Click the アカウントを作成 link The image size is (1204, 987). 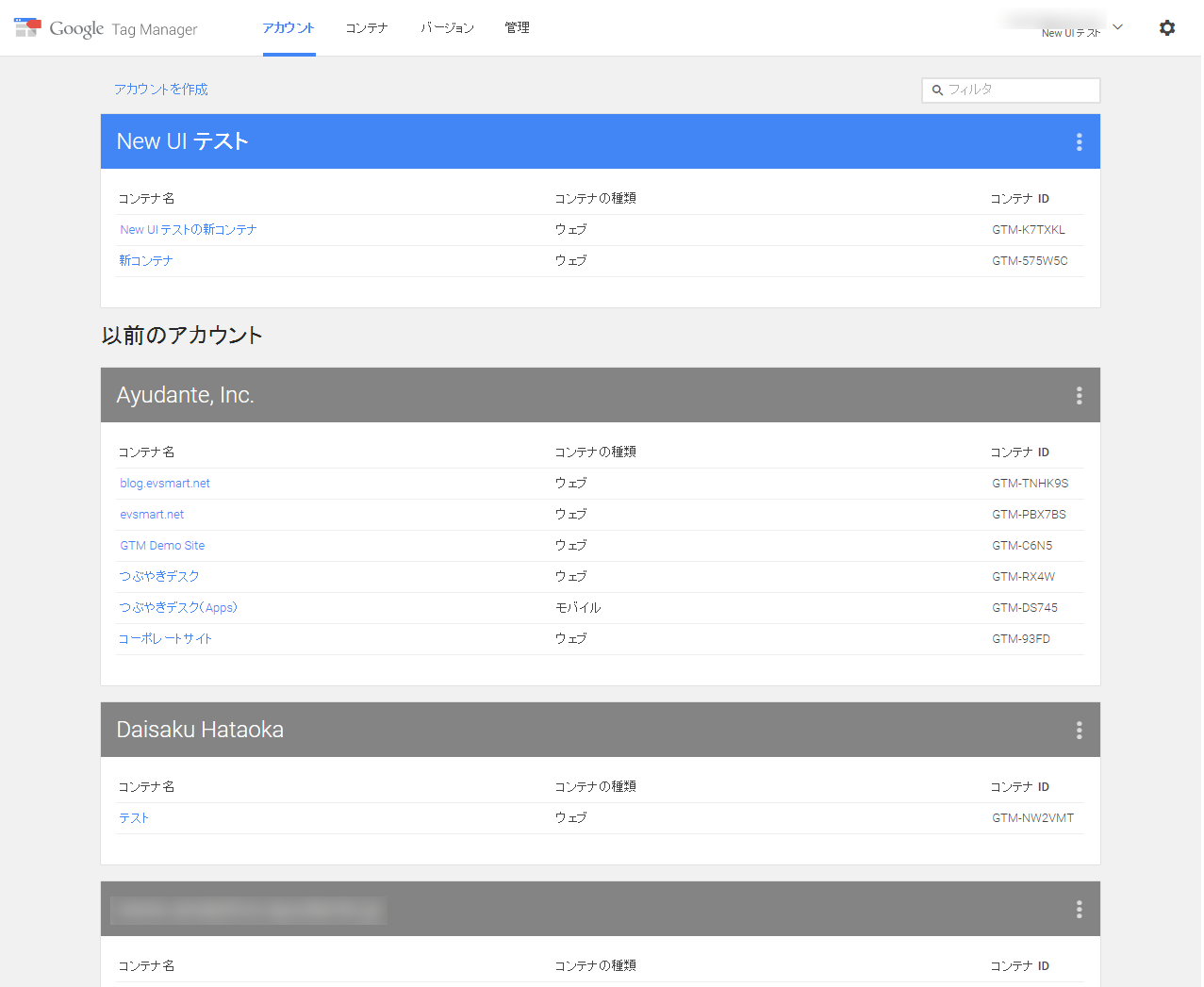[x=161, y=89]
